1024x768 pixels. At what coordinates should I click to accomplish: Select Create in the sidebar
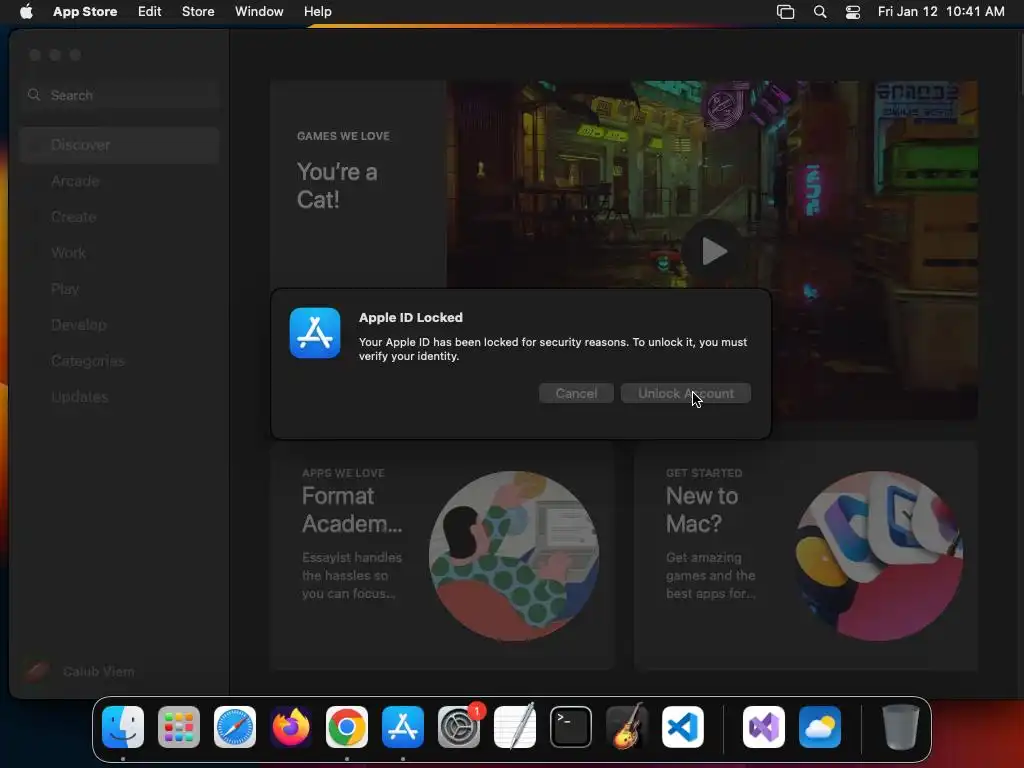(x=120, y=217)
